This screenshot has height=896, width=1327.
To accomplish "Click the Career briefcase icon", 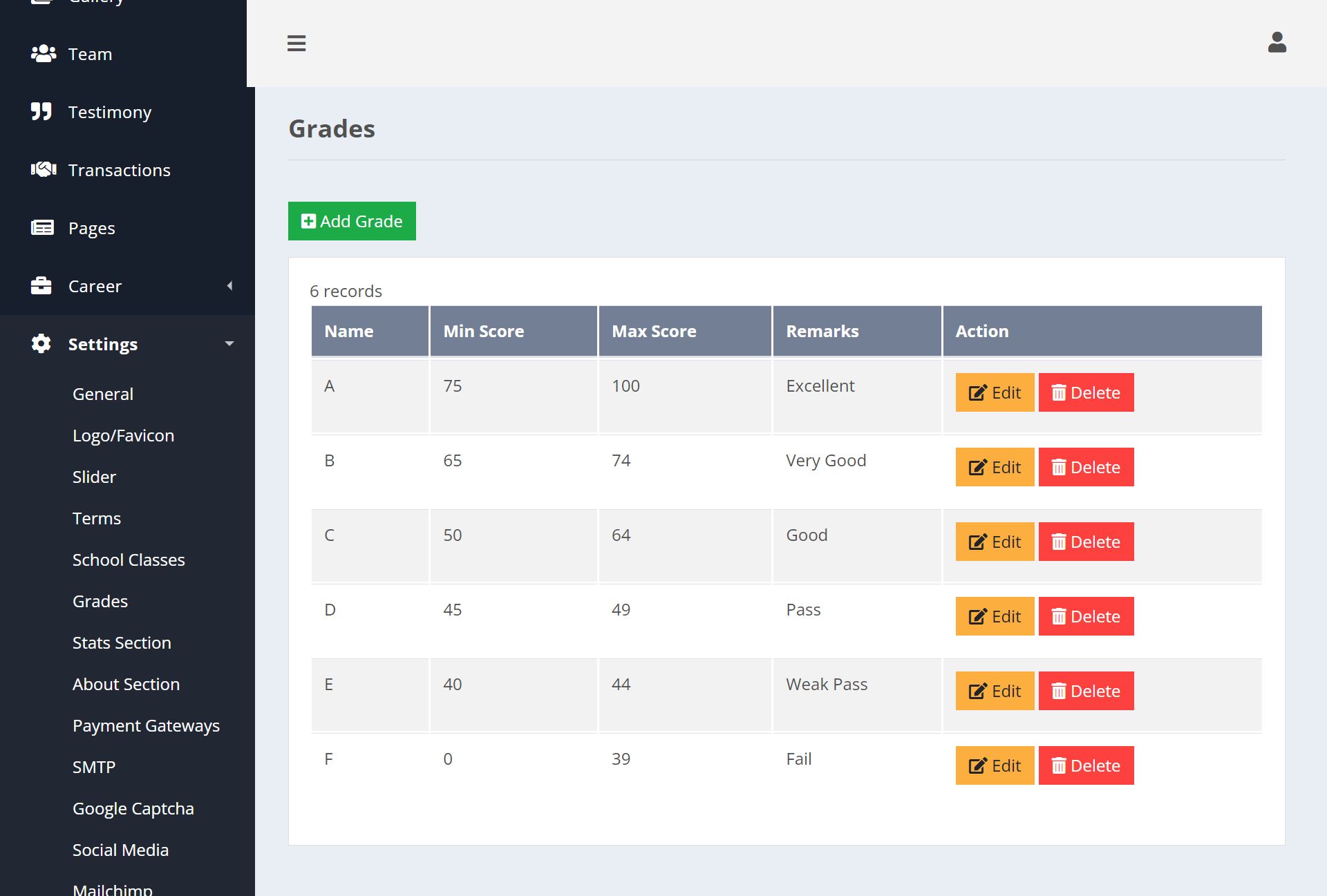I will pos(41,286).
